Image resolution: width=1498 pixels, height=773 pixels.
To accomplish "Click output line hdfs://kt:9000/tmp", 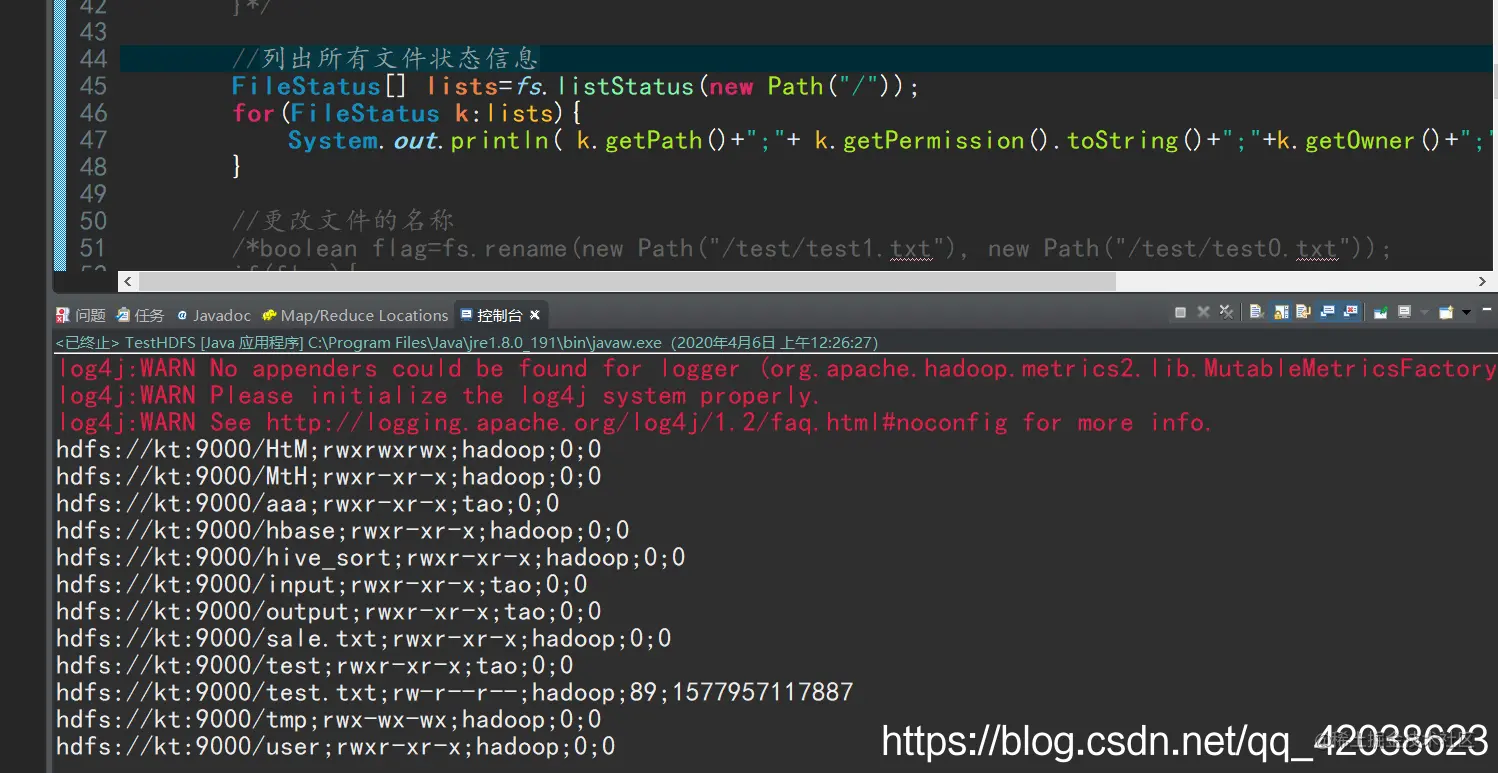I will (x=329, y=719).
